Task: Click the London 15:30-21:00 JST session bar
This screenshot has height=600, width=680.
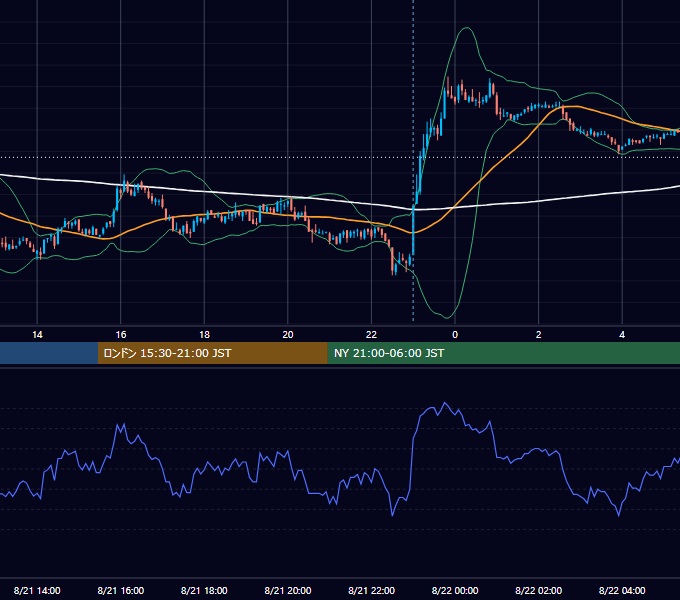Action: pyautogui.click(x=212, y=353)
